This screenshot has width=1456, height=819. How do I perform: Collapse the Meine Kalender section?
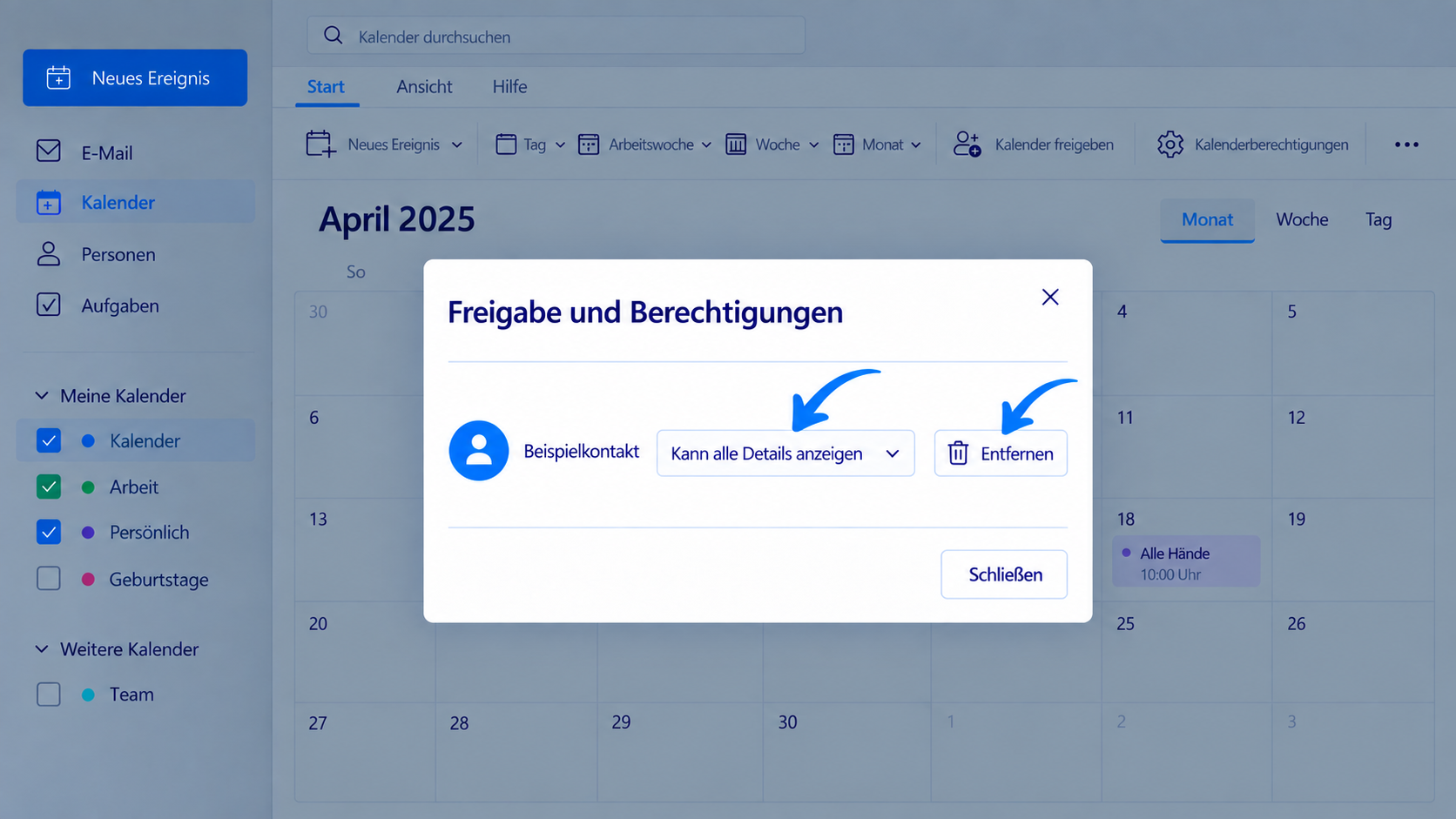(41, 395)
